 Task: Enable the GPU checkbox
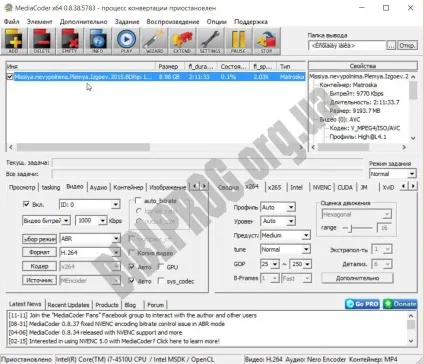(x=161, y=266)
